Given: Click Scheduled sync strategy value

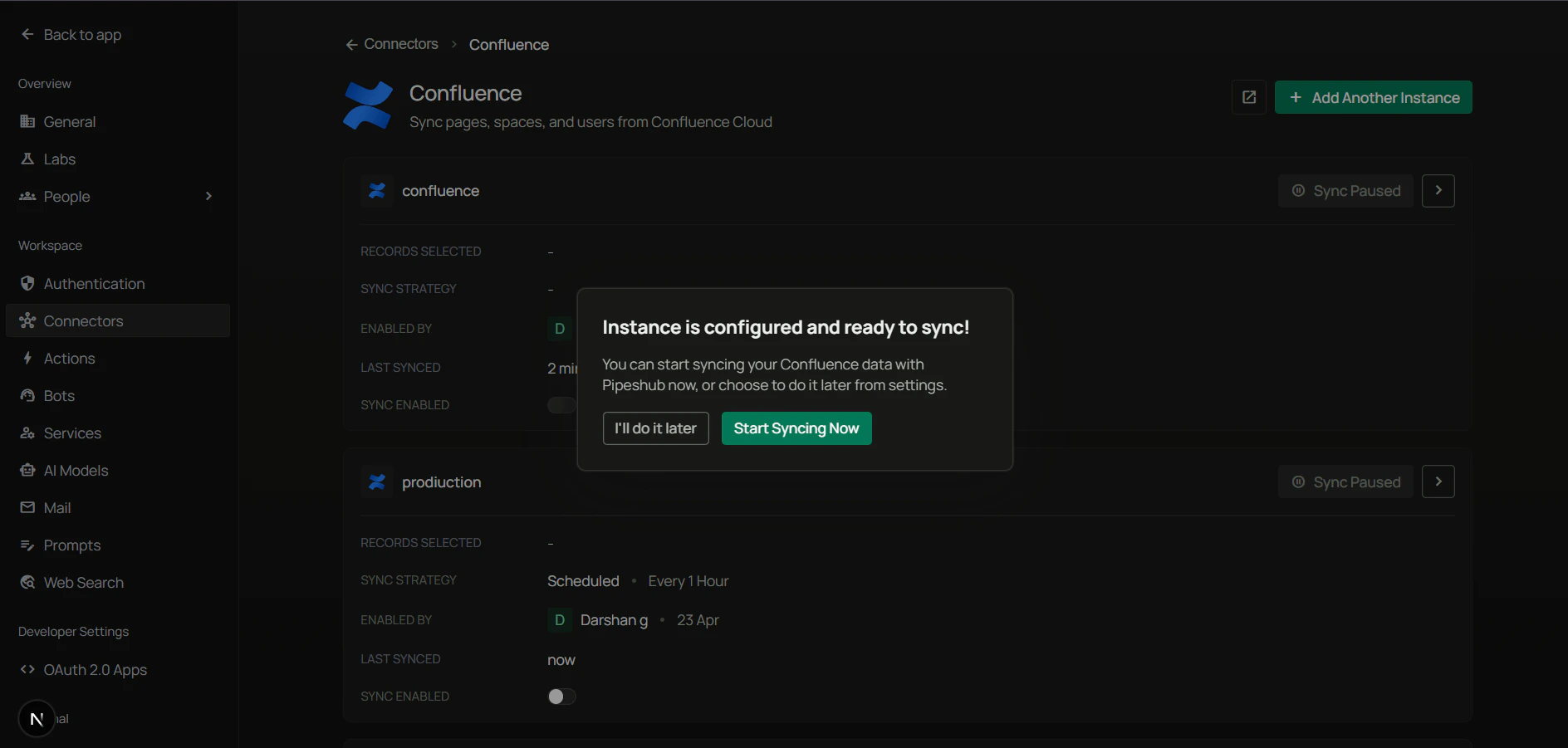Looking at the screenshot, I should click(583, 581).
